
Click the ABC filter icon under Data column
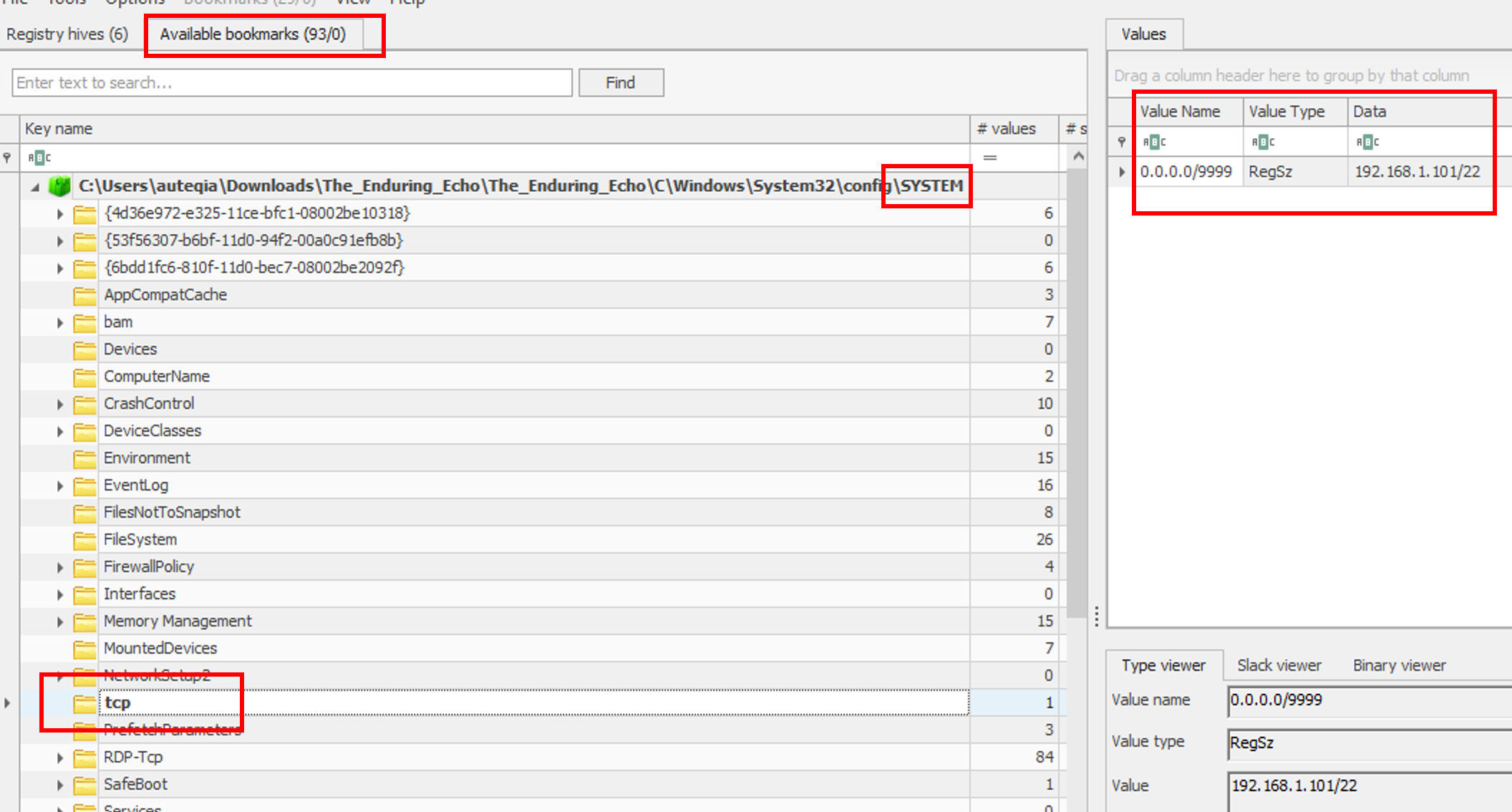tap(1367, 142)
